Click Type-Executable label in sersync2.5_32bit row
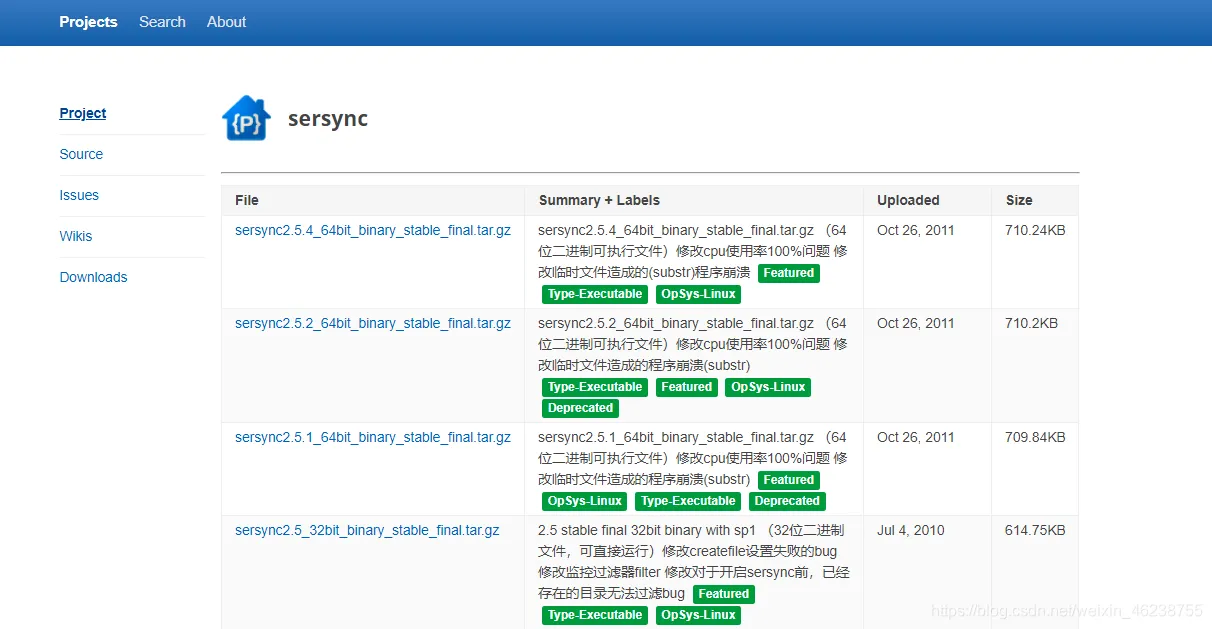This screenshot has width=1212, height=629. 595,615
